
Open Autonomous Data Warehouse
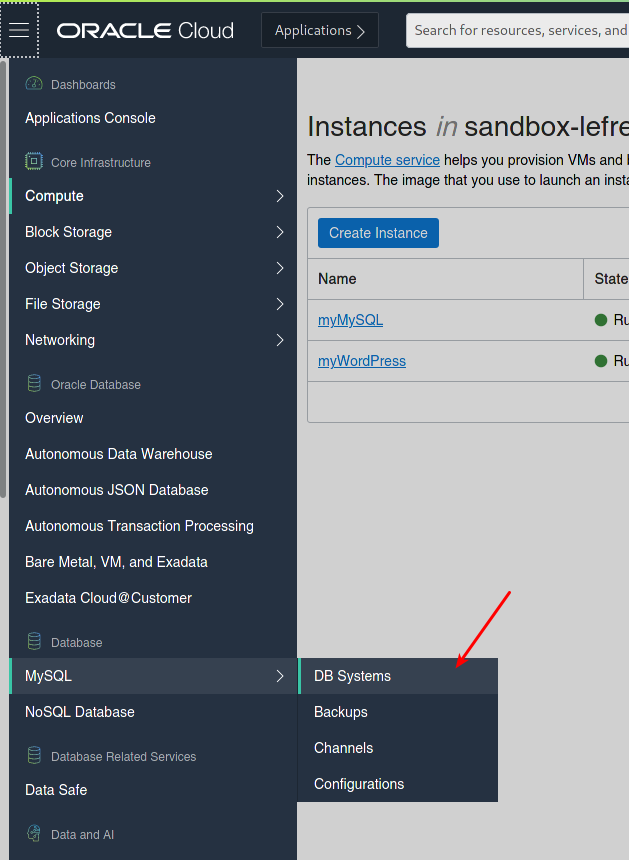[x=118, y=454]
